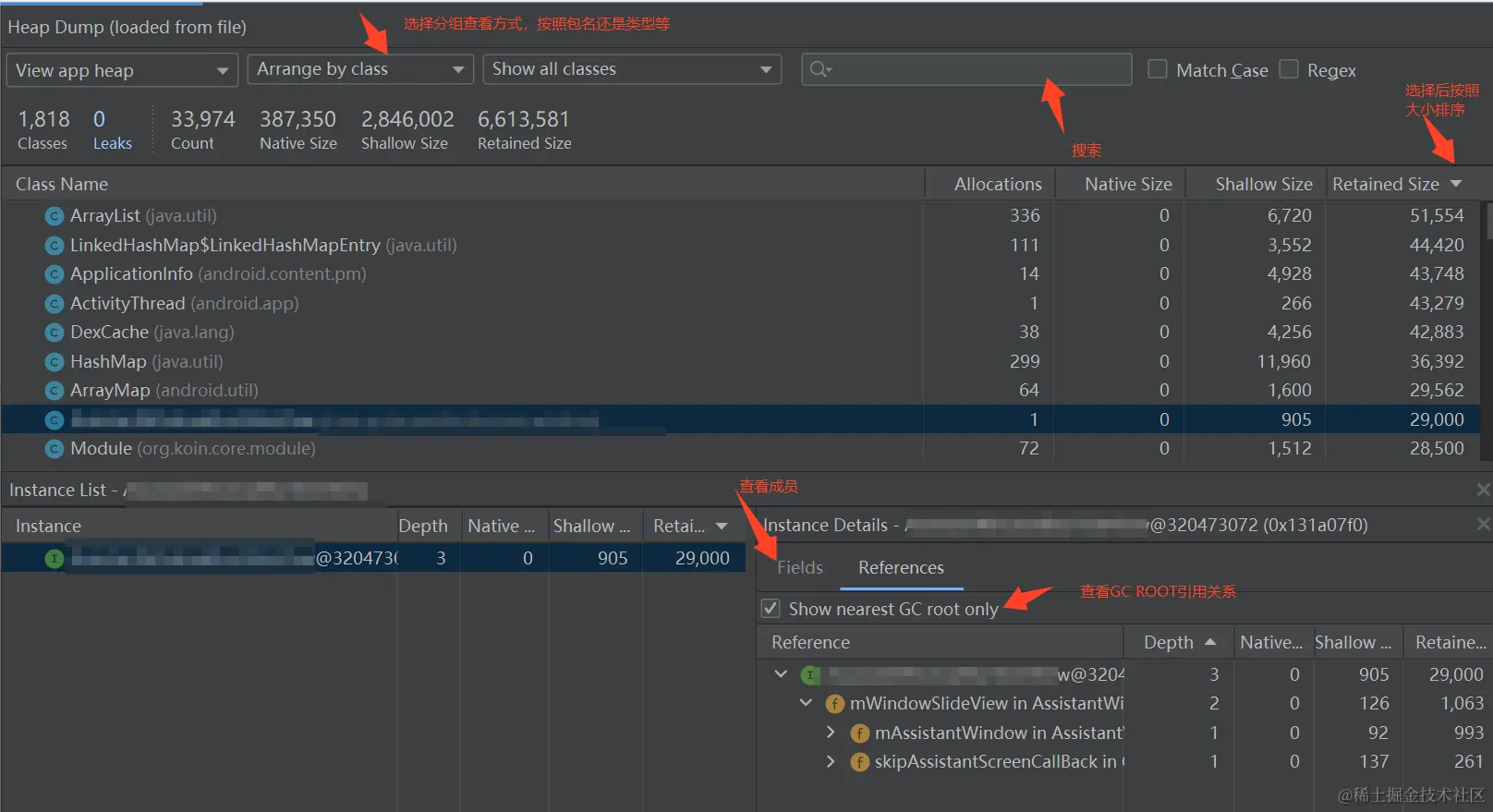
Task: Collapse the mWindowSlideView reference node
Action: click(x=807, y=703)
